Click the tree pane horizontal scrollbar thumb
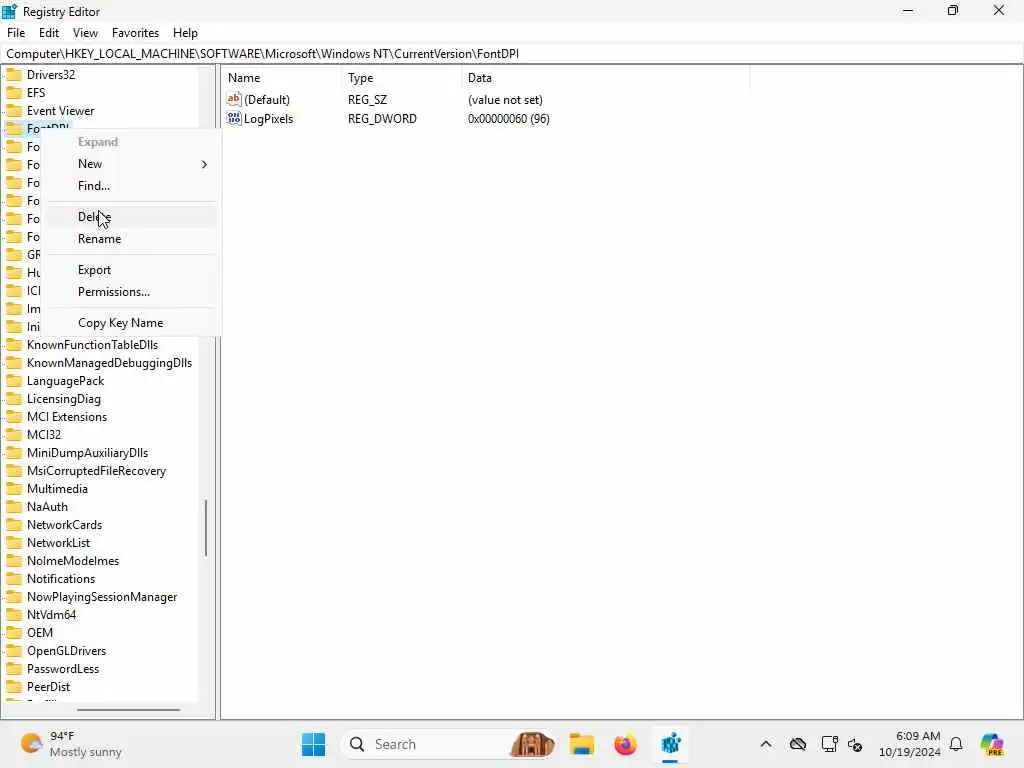1024x768 pixels. click(129, 710)
